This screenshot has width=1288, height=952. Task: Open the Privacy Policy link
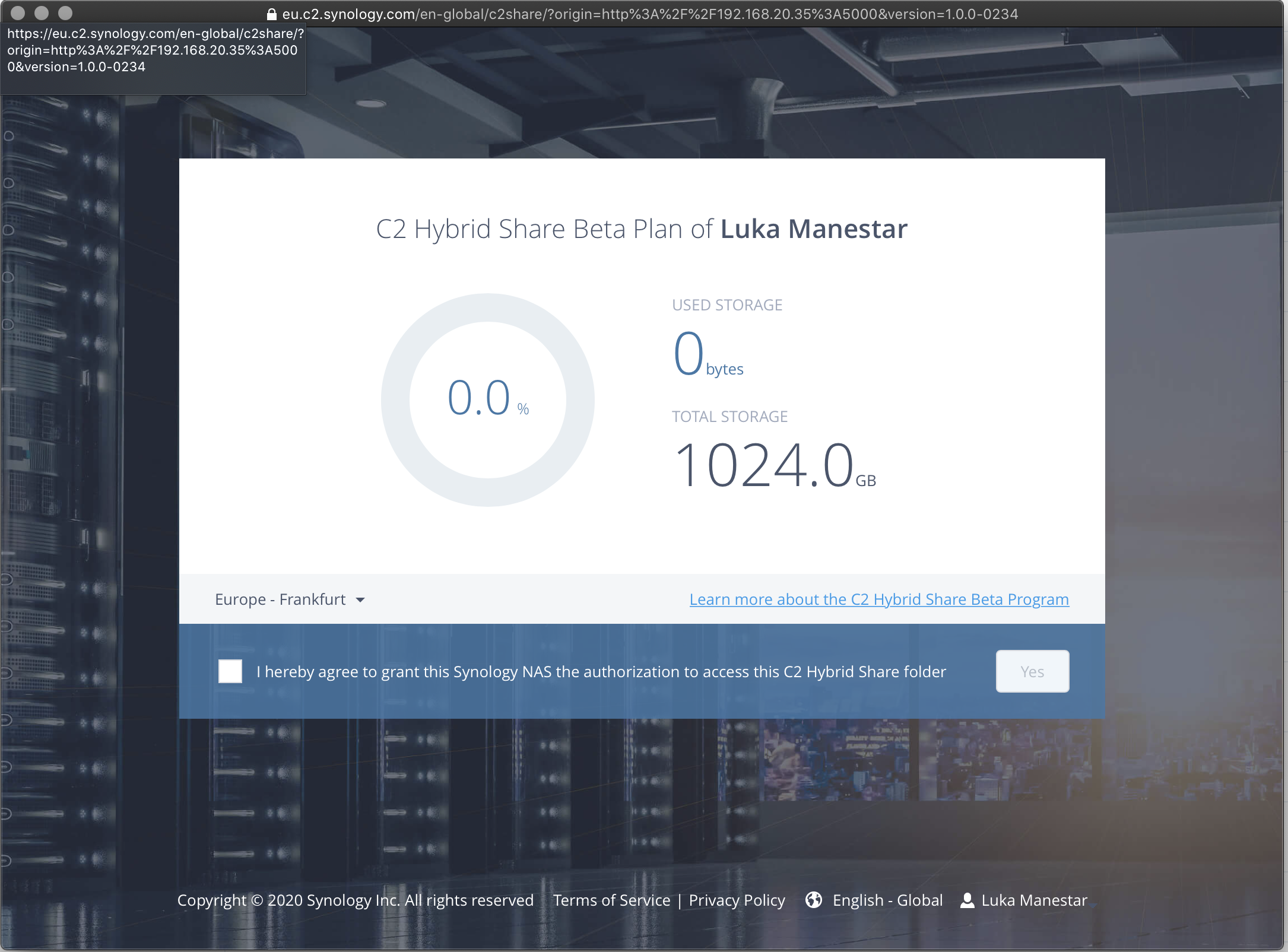(x=737, y=900)
